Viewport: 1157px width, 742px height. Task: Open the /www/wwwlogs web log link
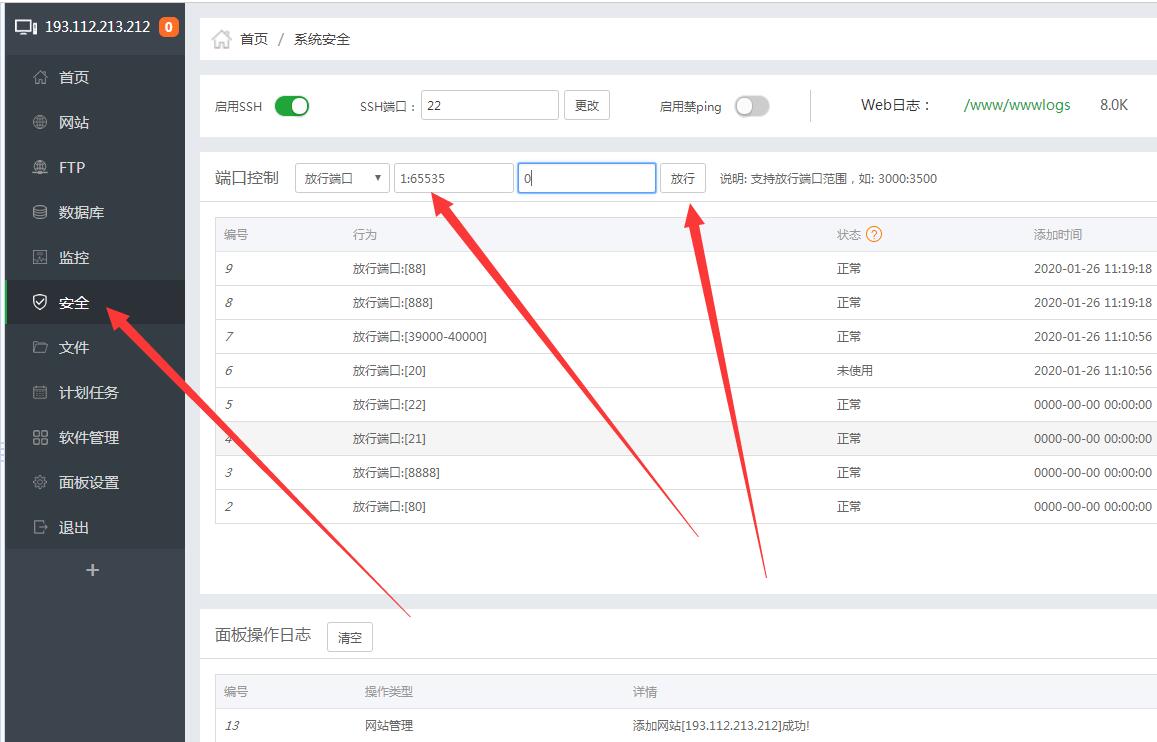coord(1016,105)
